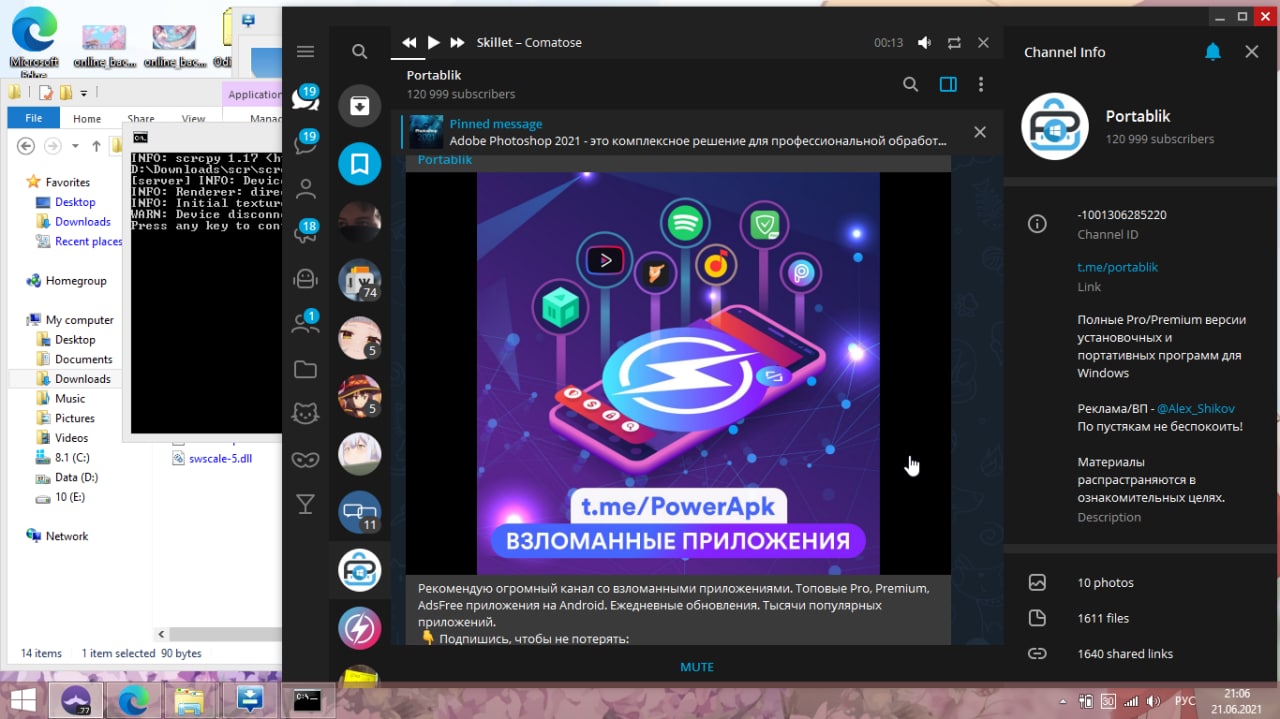Screen dimensions: 1280x719
Task: Hide the pinned message bar
Action: (980, 132)
